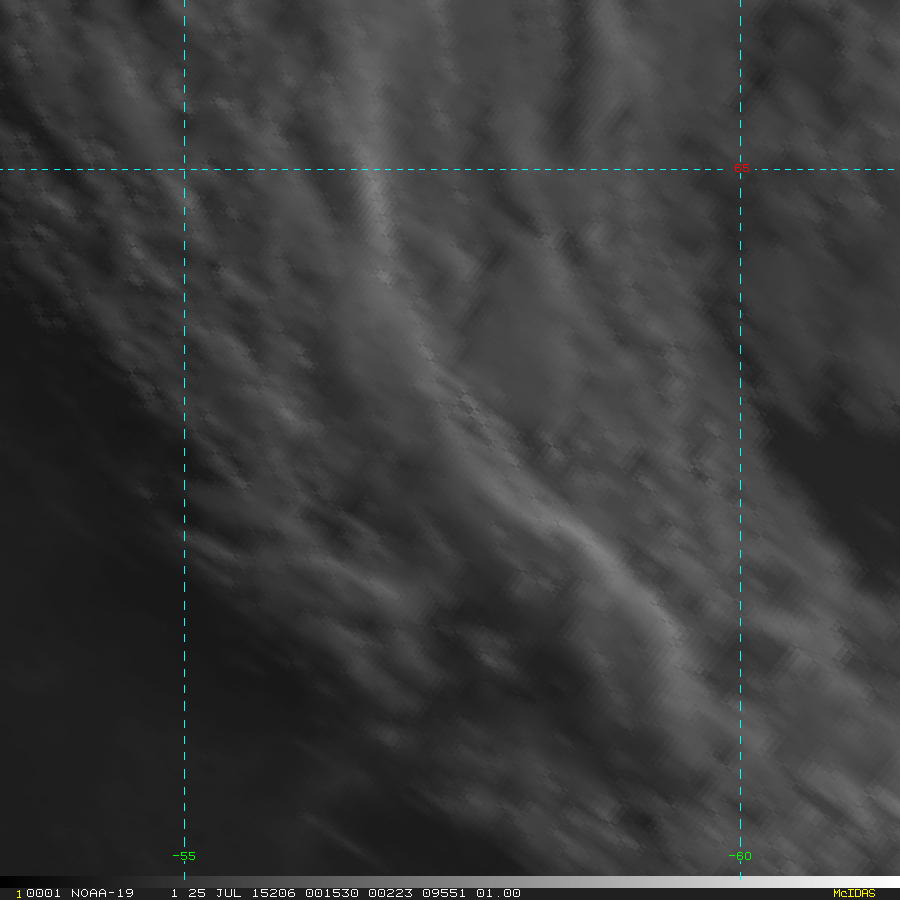
Task: Click the yellow McIDAS label
Action: pos(854,893)
